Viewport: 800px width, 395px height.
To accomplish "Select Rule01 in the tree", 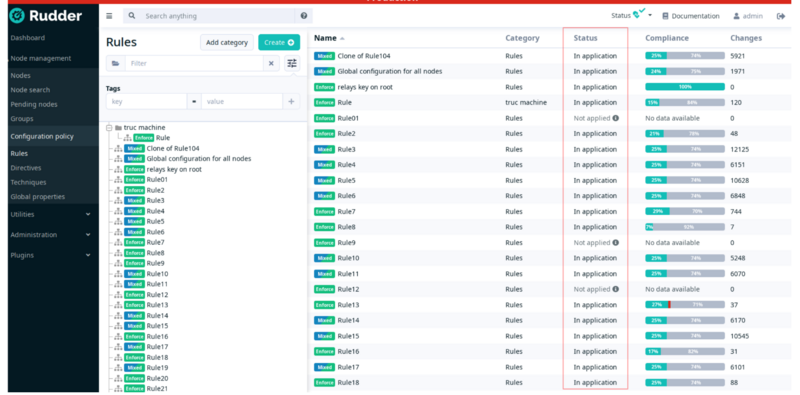I will 157,180.
